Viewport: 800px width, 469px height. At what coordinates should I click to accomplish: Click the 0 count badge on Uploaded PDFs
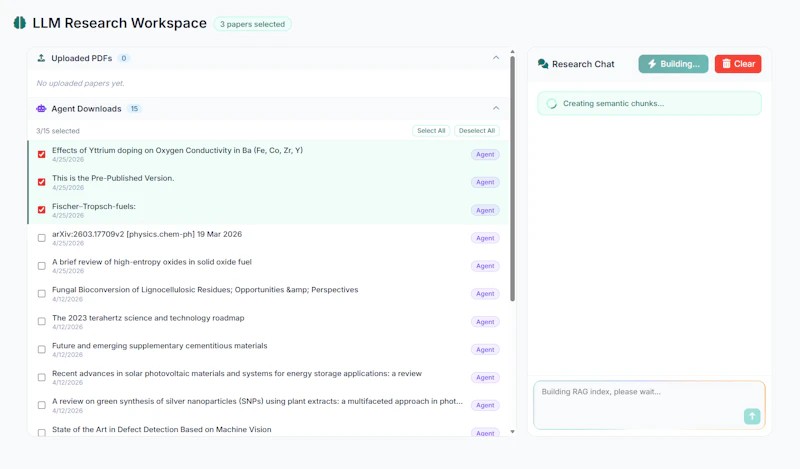(x=123, y=58)
